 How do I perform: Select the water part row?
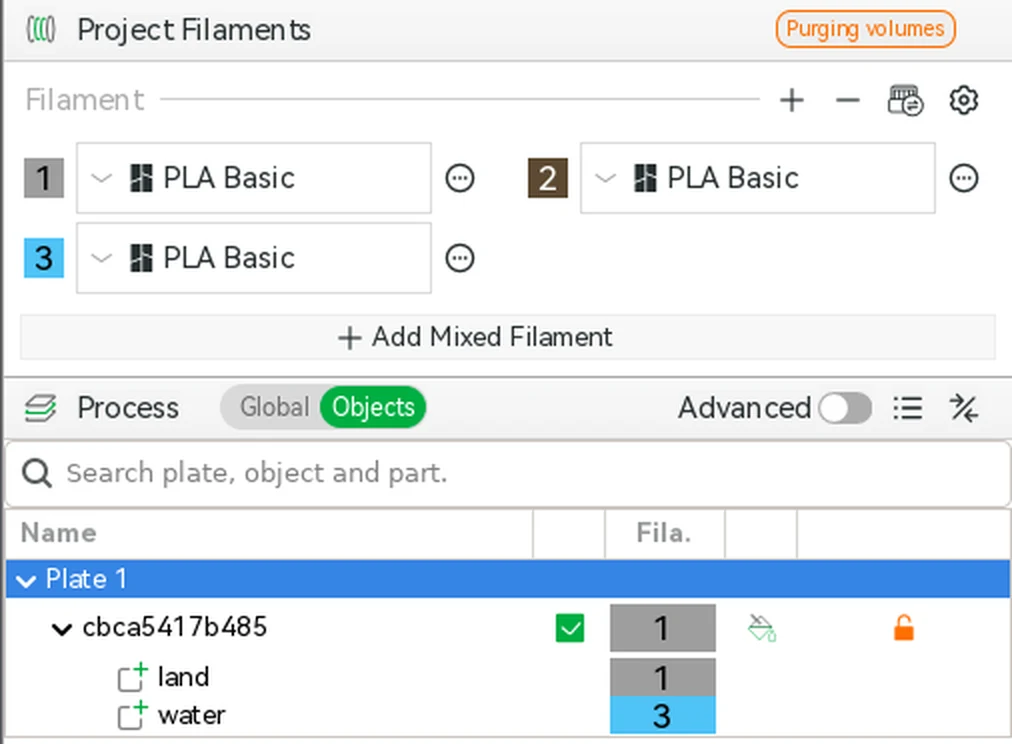click(x=192, y=716)
